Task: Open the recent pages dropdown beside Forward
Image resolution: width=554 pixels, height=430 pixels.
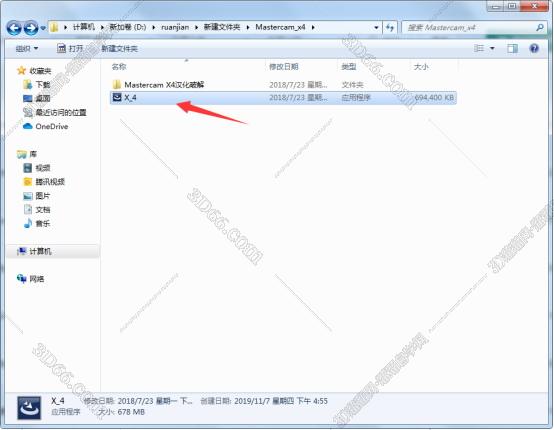Action: click(x=43, y=28)
